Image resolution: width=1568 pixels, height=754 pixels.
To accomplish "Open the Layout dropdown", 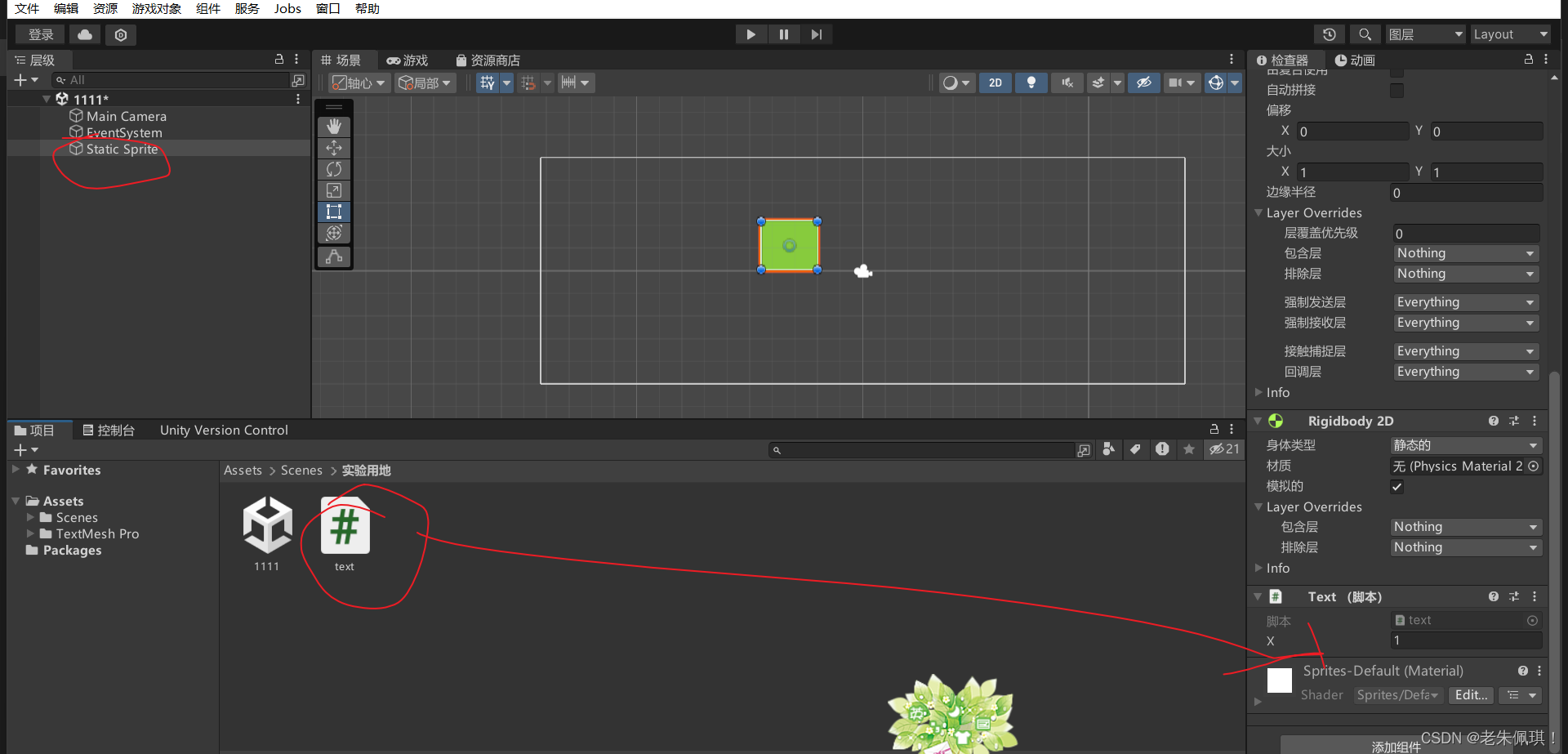I will [x=1510, y=34].
